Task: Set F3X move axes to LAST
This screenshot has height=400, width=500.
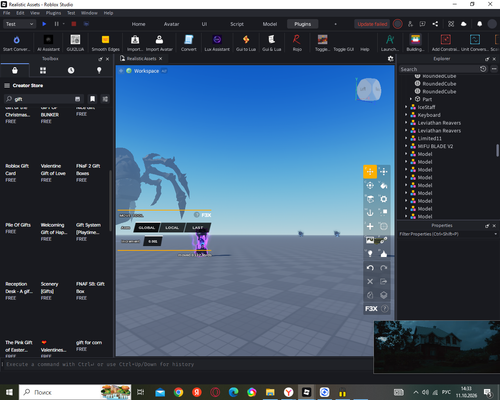Action: pos(197,227)
